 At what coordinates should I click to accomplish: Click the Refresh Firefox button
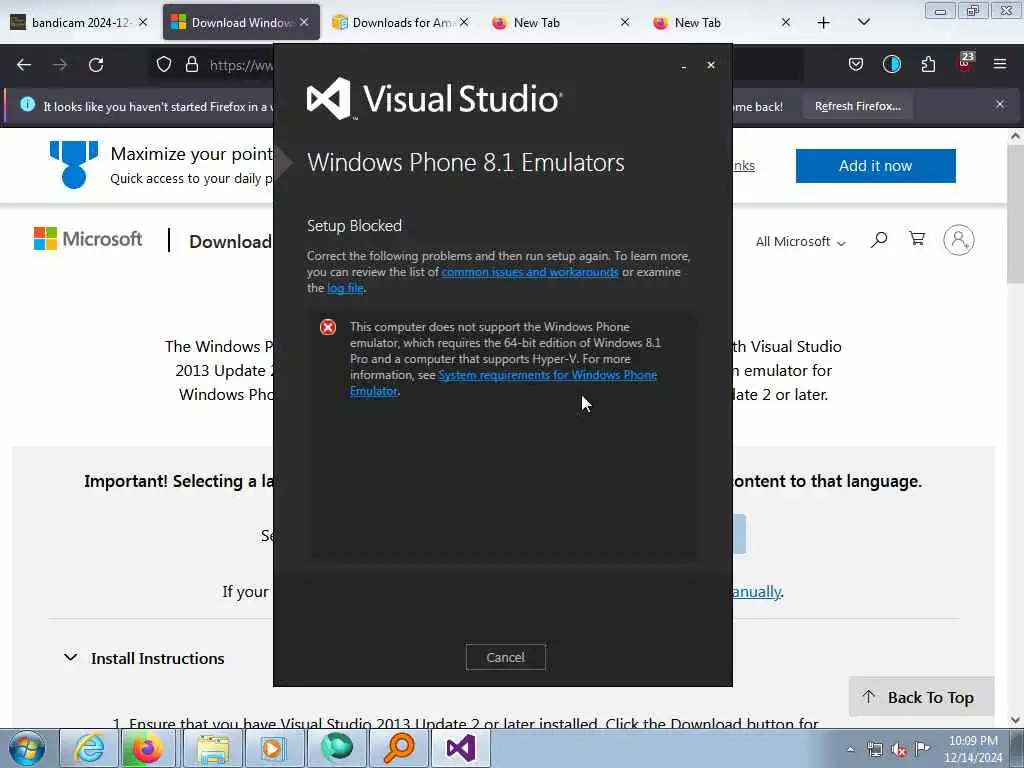tap(857, 106)
